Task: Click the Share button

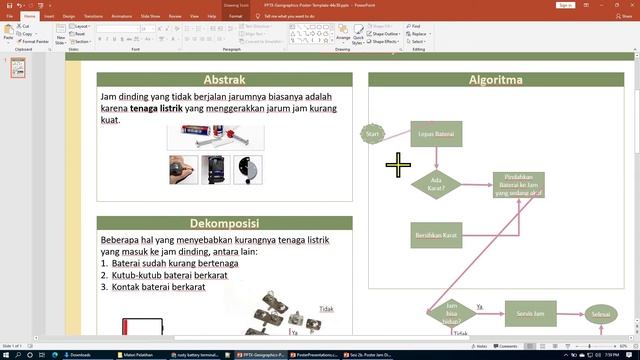Action: point(624,16)
